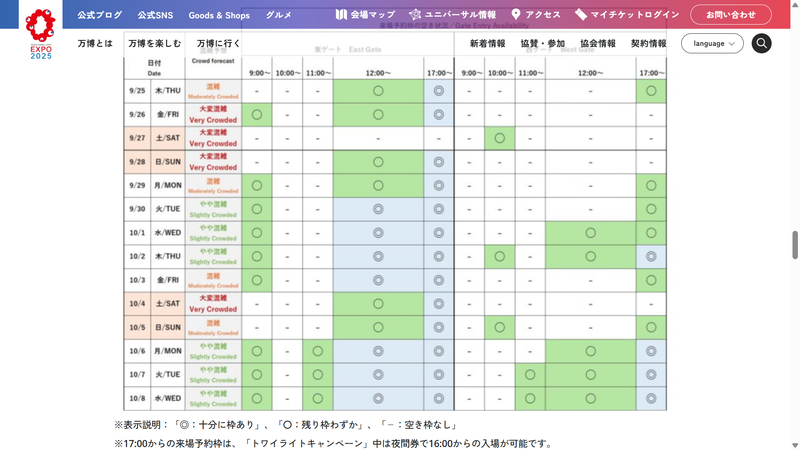Click 9/28 East Gate 12:00 circle
The width and height of the screenshot is (800, 450).
378,162
